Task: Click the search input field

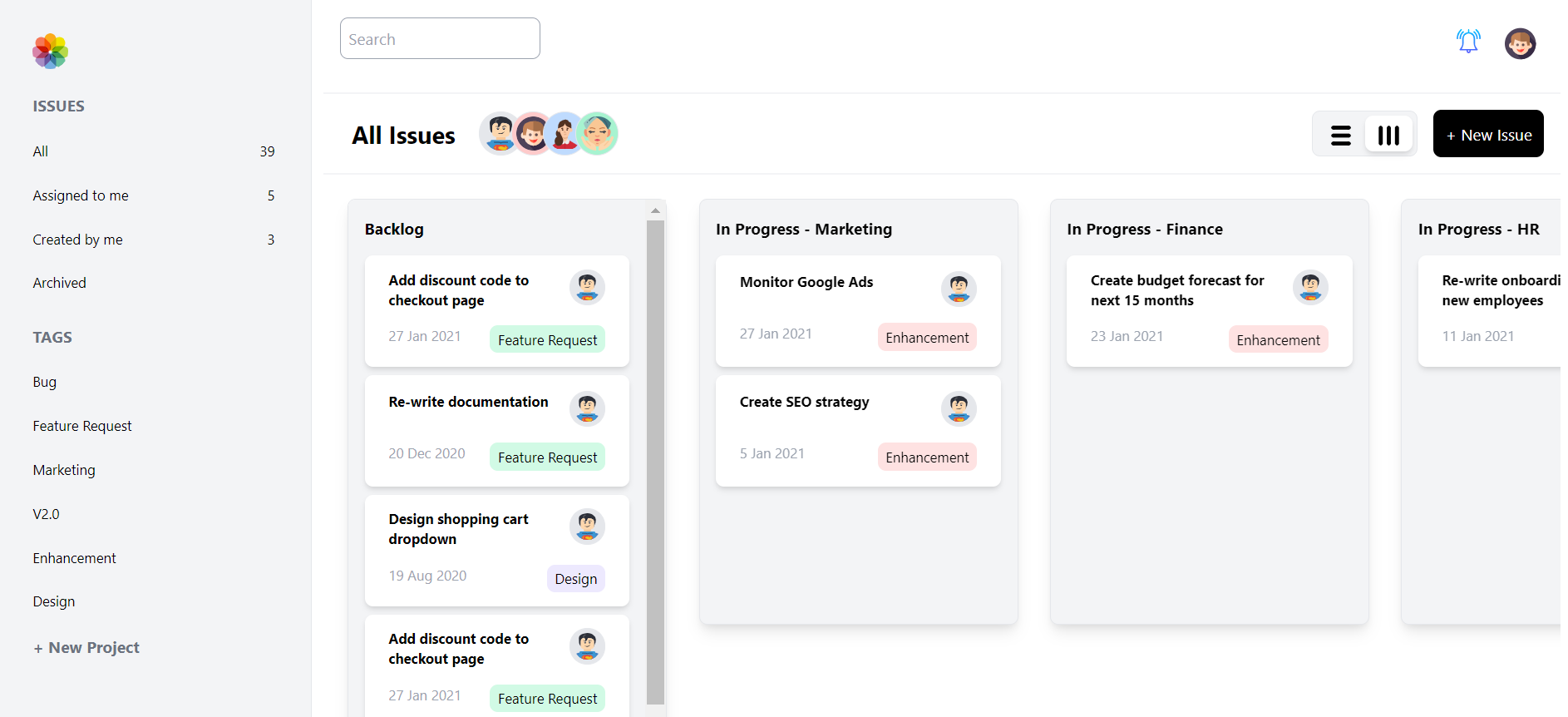Action: (440, 38)
